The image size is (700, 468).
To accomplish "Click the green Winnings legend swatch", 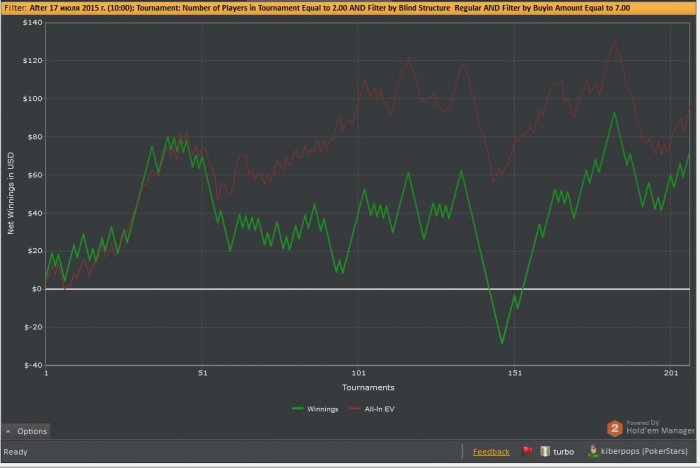I will (297, 409).
